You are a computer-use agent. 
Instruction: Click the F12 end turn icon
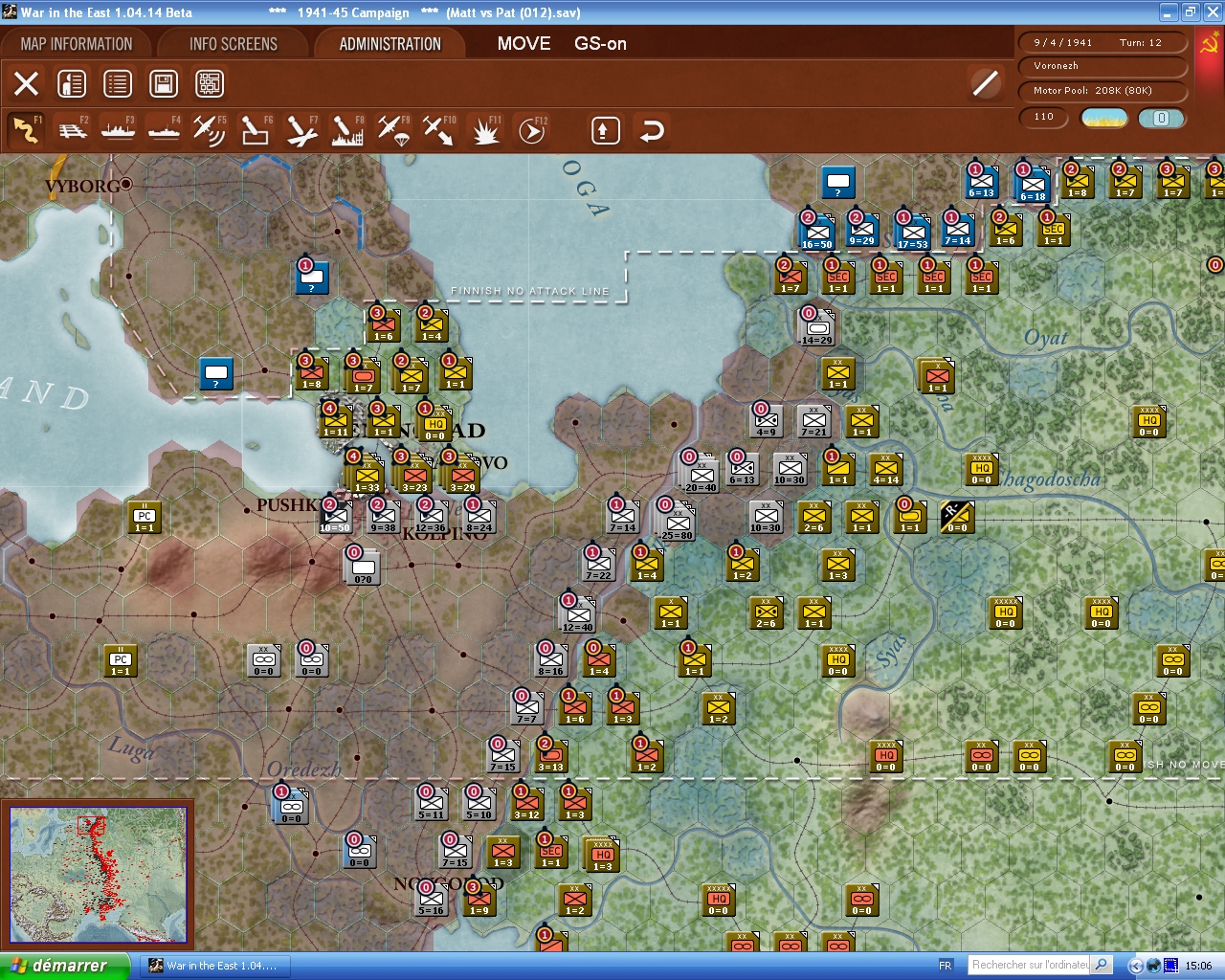pos(531,130)
